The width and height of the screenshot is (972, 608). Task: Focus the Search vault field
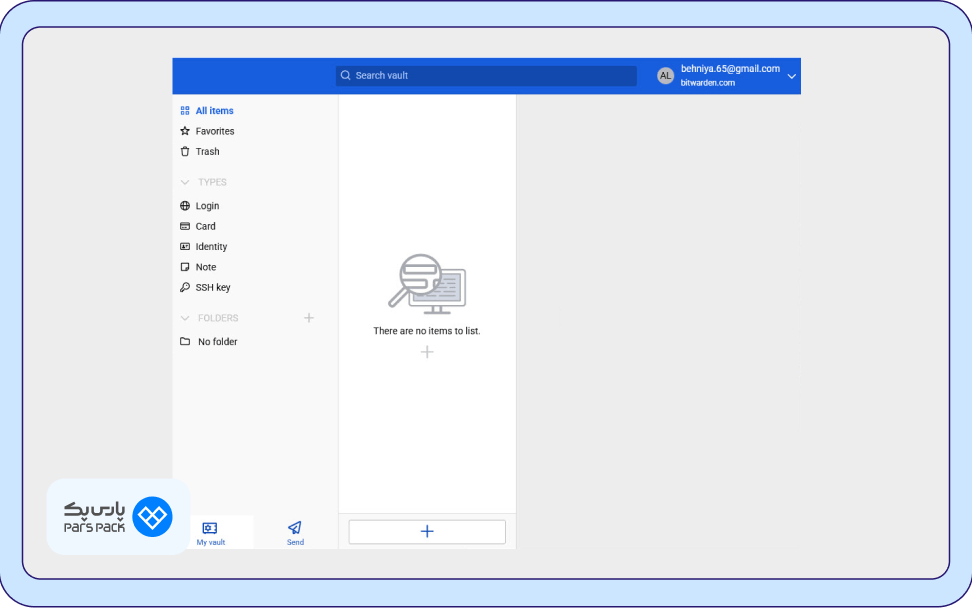[486, 76]
